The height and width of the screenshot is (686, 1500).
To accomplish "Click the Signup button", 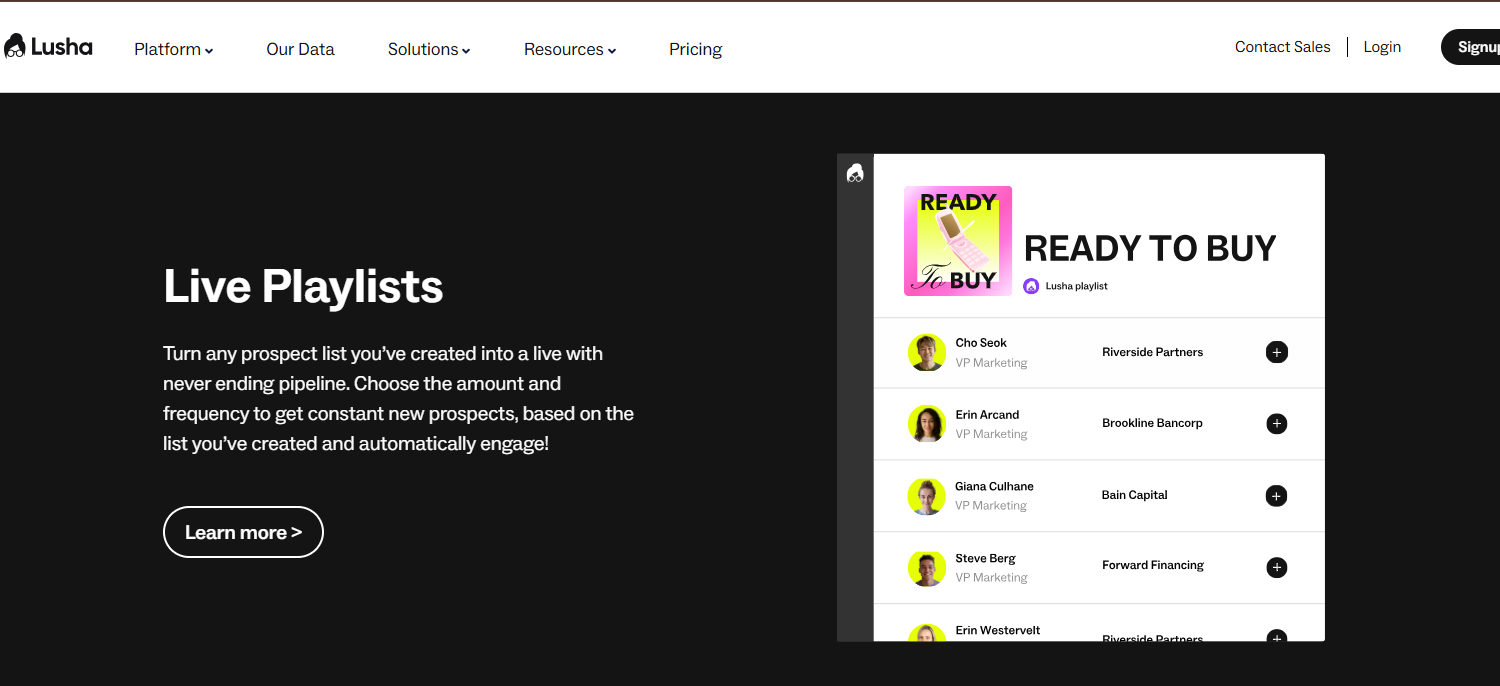I will (x=1471, y=47).
